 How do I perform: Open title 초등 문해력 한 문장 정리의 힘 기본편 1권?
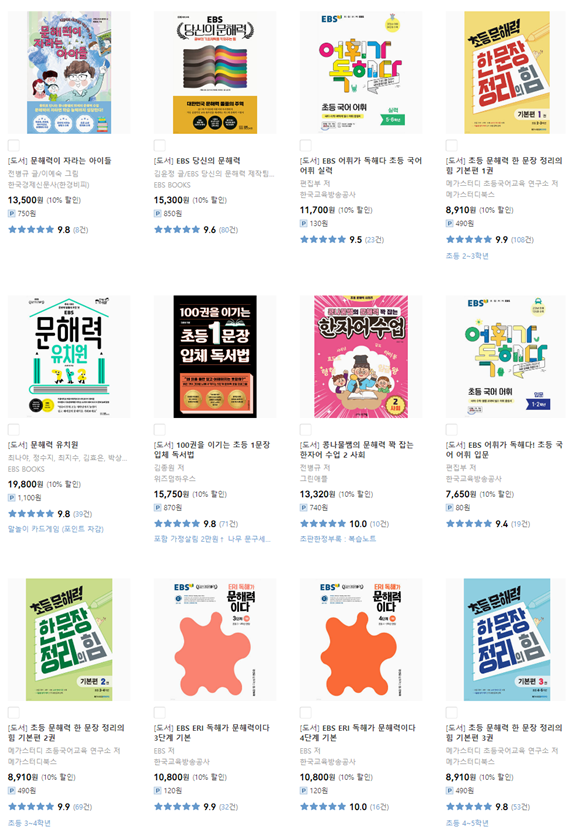coord(504,166)
